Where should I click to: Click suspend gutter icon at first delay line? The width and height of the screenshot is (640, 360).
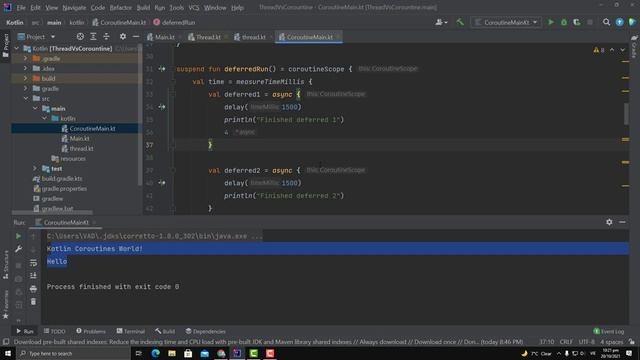(162, 107)
